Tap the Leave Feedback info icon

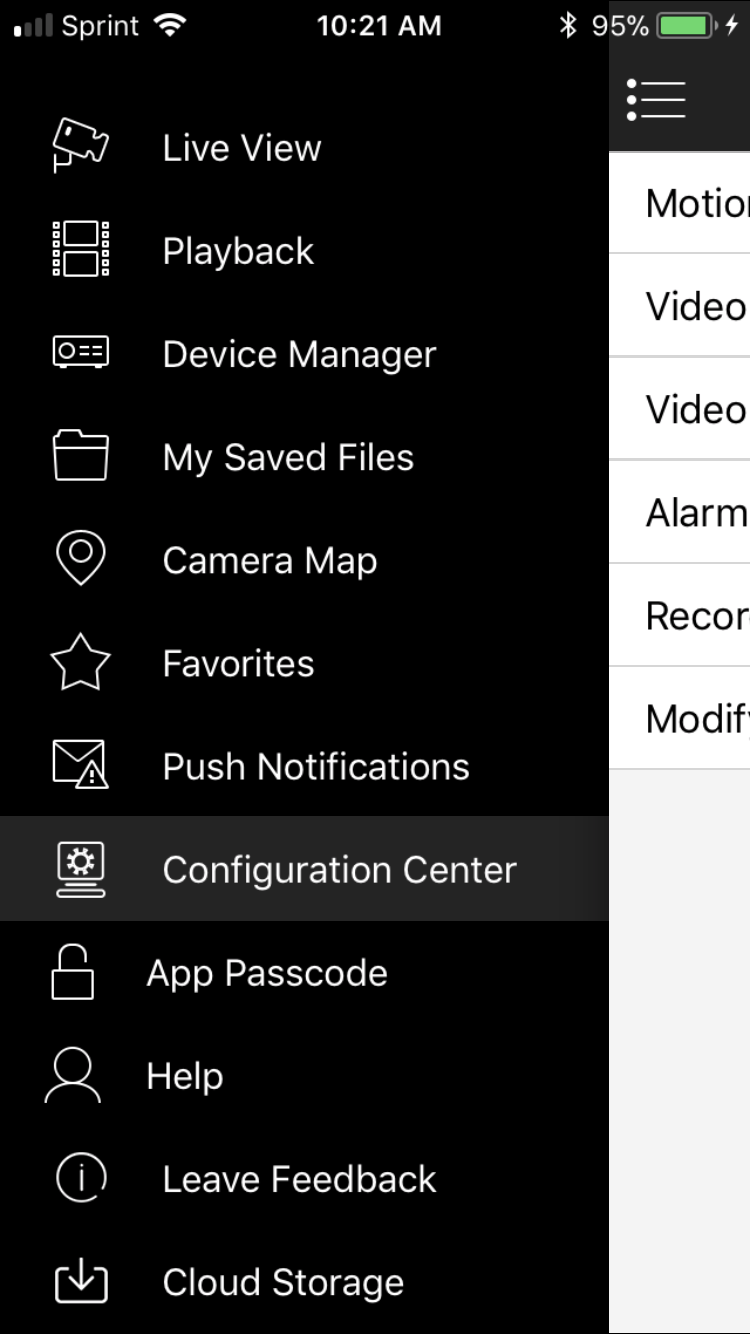click(x=80, y=1178)
